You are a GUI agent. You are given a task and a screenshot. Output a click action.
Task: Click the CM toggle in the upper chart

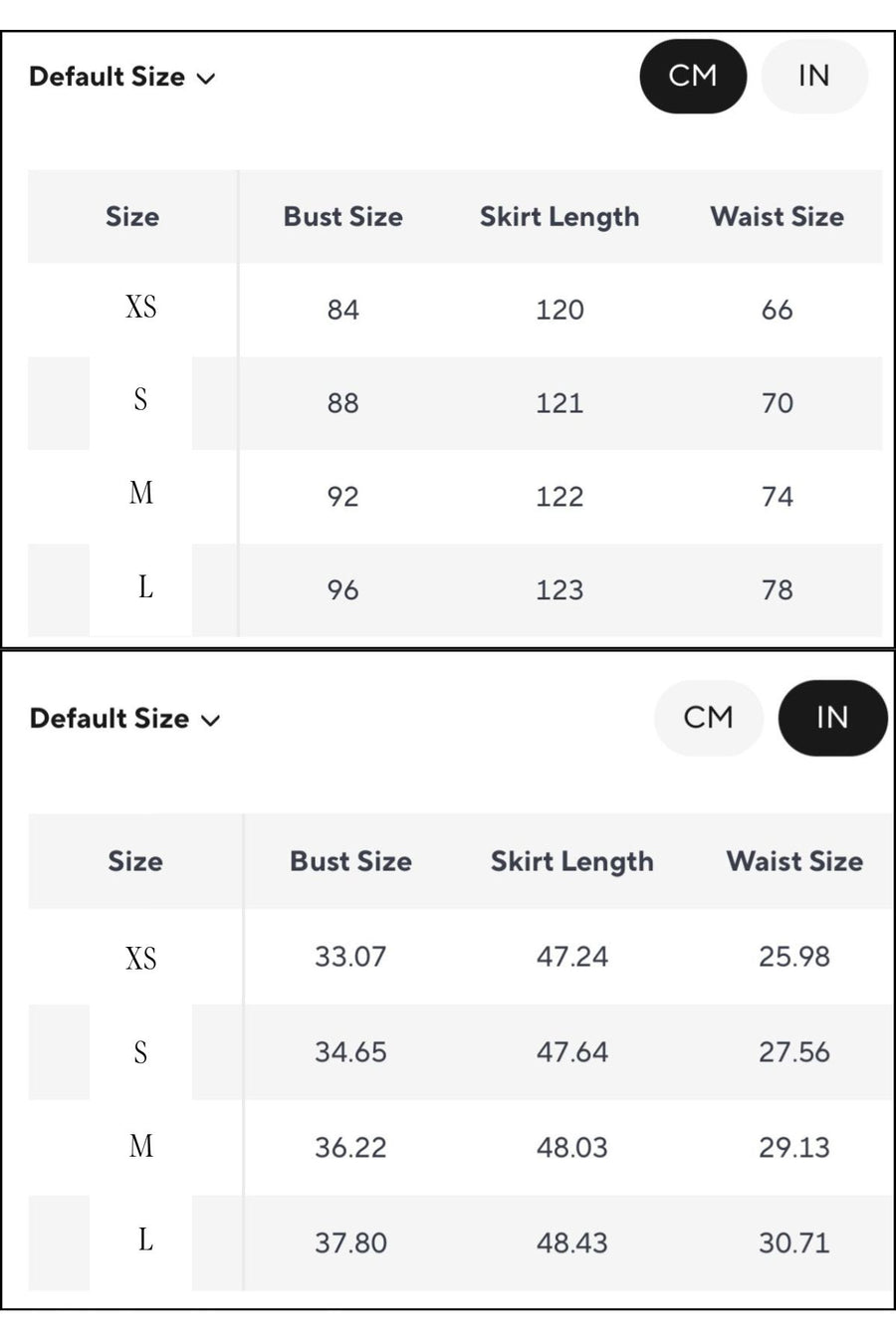693,77
